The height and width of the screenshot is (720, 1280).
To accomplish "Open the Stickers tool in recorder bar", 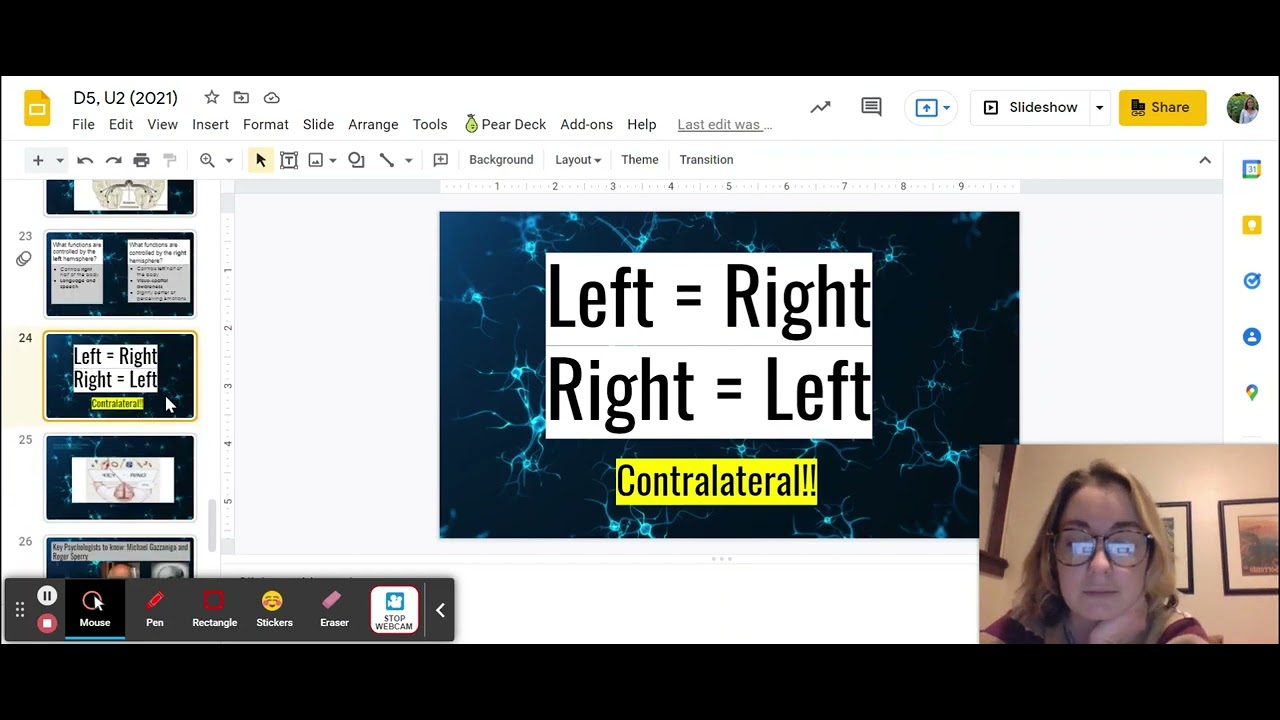I will coord(274,609).
